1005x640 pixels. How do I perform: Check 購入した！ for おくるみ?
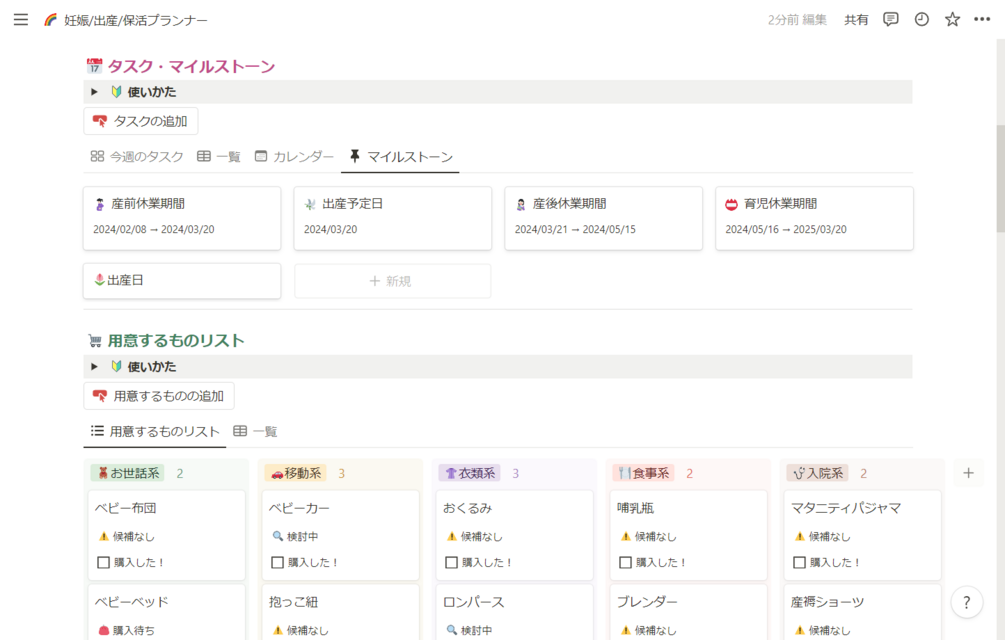451,562
